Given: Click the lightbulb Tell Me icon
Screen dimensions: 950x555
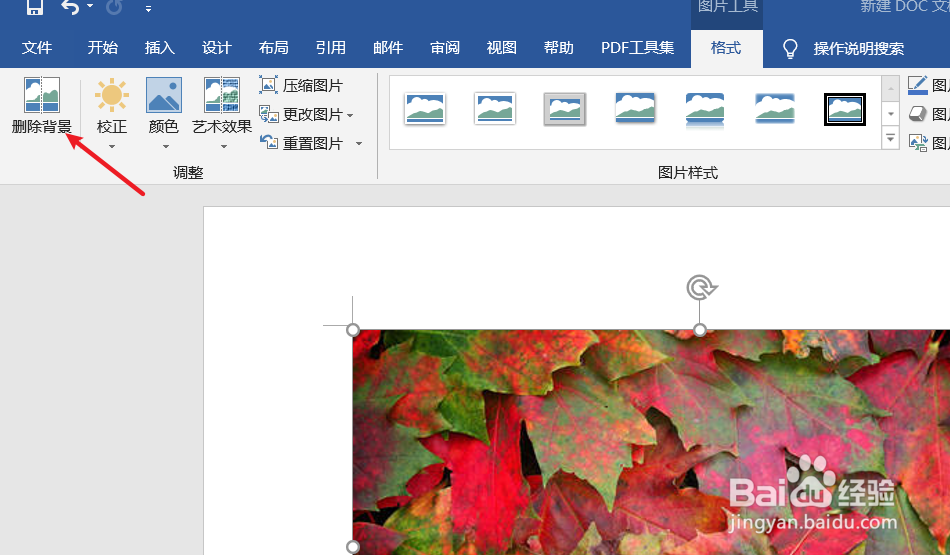Looking at the screenshot, I should (789, 48).
